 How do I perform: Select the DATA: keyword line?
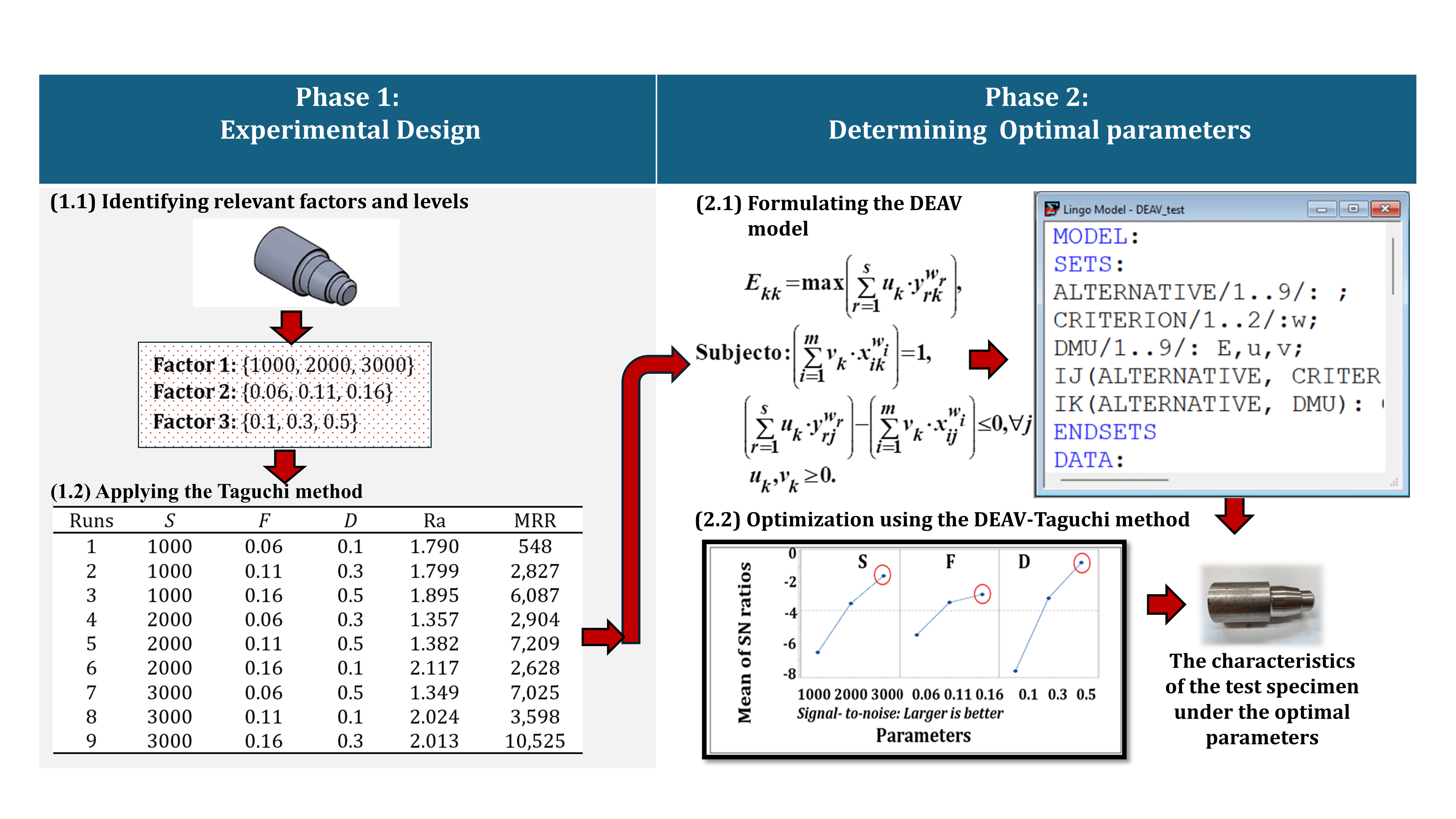tap(1089, 460)
